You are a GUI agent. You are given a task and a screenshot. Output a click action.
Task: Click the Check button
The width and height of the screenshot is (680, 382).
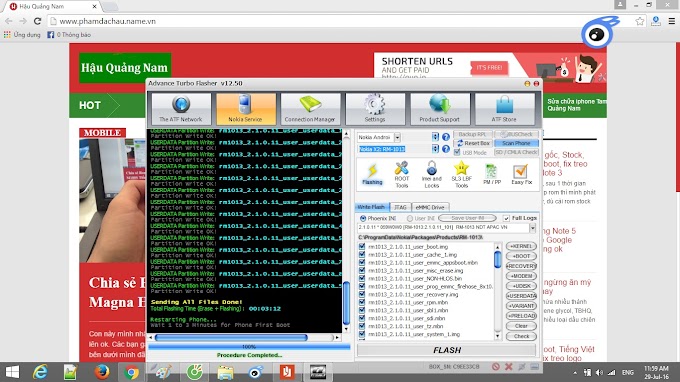(521, 336)
